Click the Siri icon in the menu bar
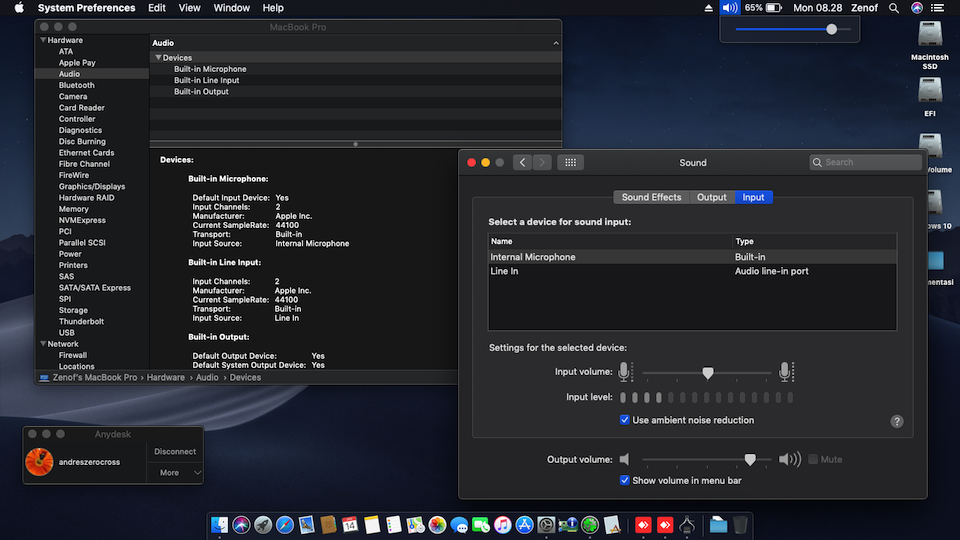 point(917,8)
